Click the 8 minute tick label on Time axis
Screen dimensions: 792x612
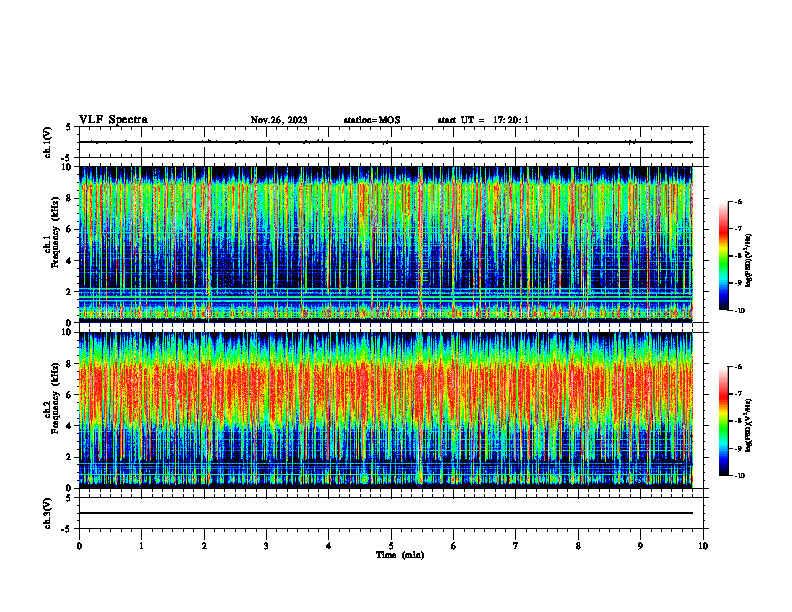click(x=578, y=546)
